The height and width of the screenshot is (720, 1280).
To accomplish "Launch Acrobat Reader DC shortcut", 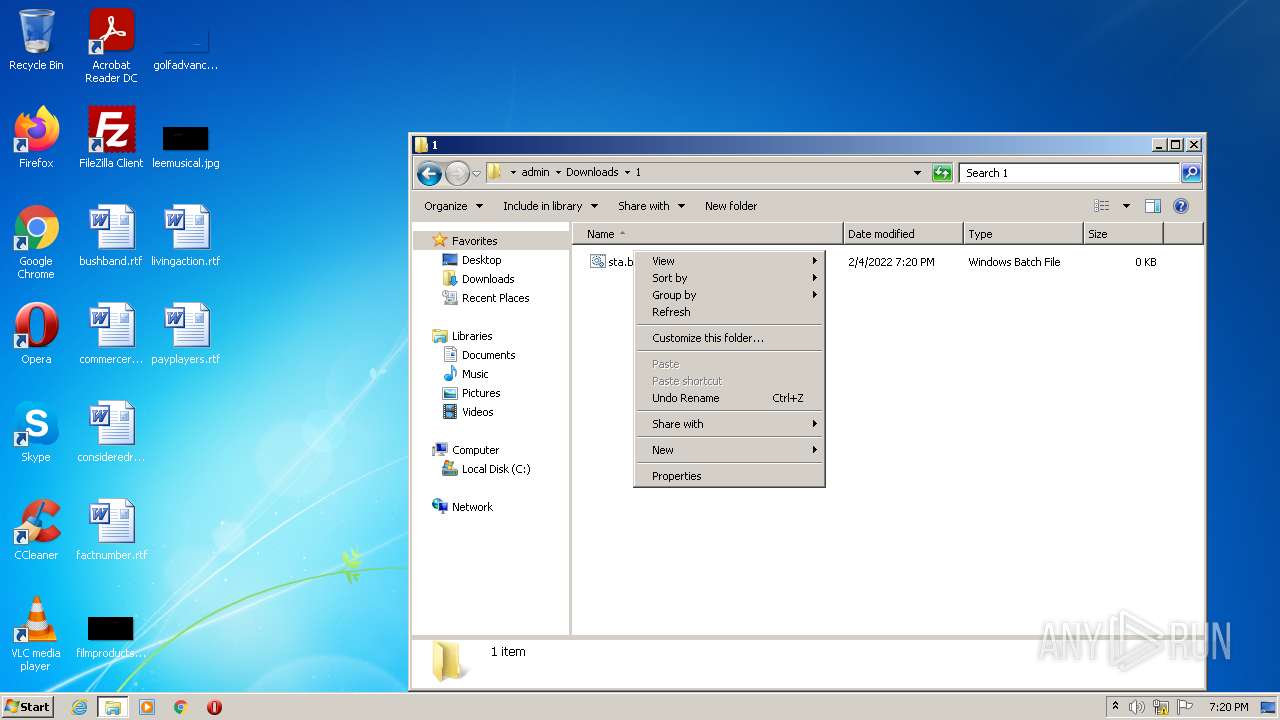I will pos(111,46).
